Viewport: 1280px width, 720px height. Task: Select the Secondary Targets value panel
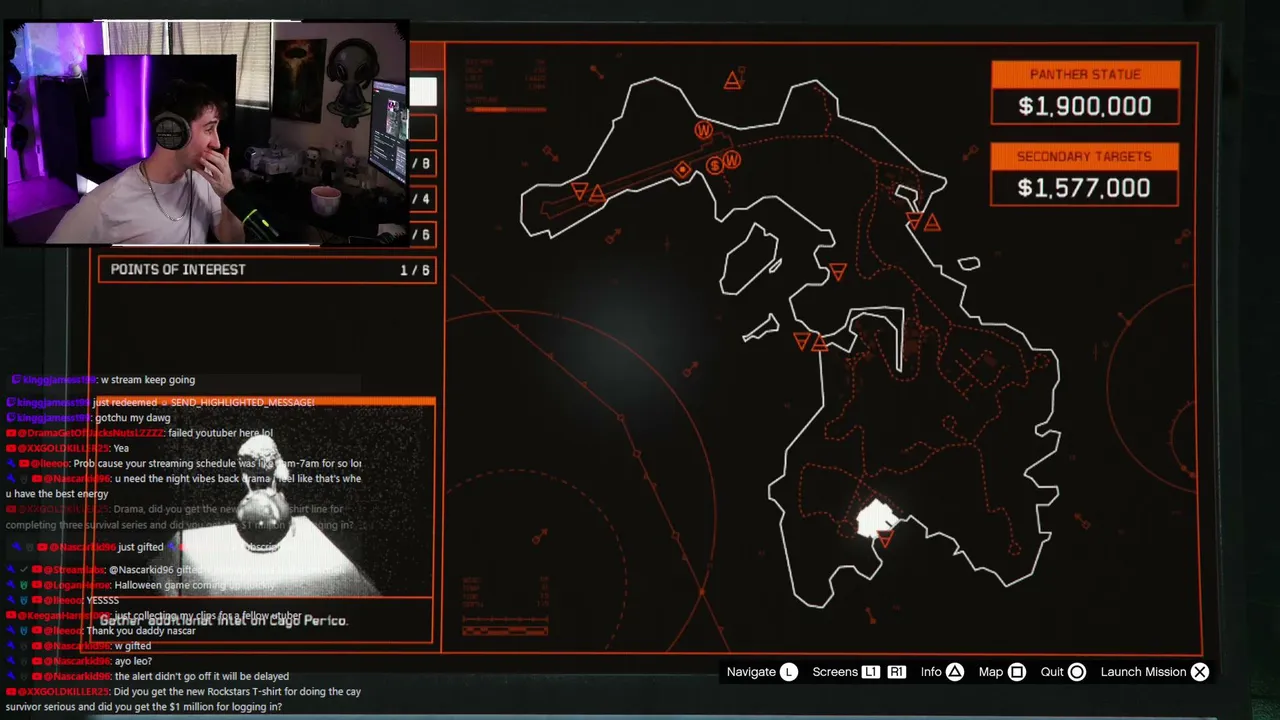[x=1085, y=175]
